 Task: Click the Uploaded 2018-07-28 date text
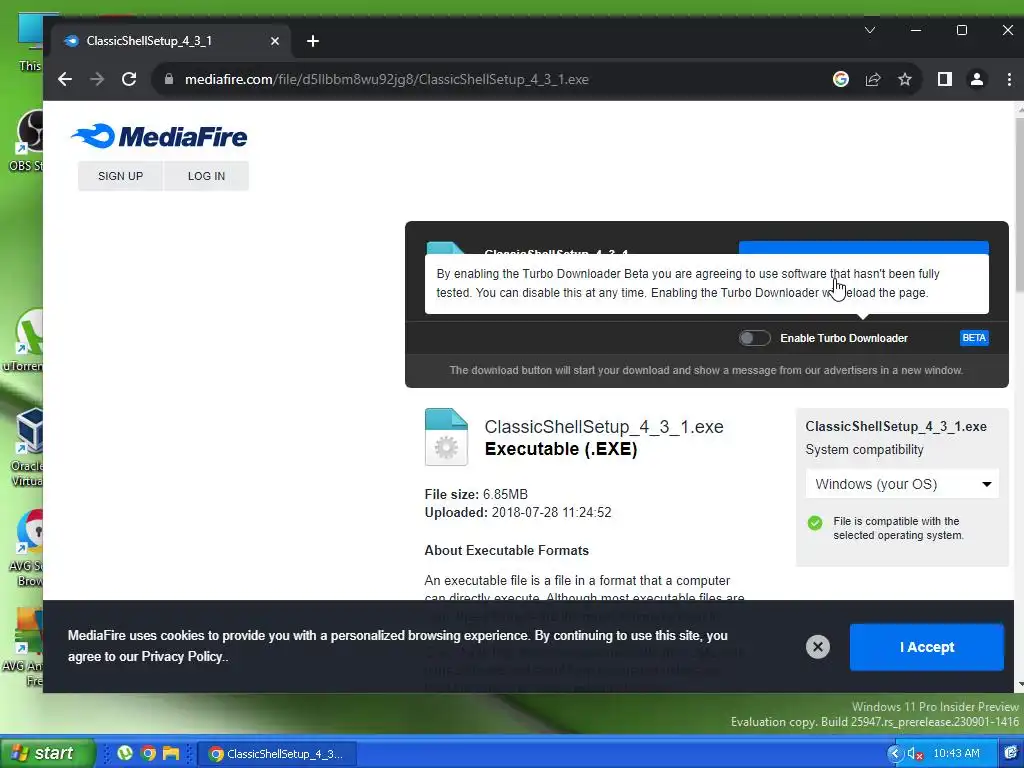[x=518, y=513]
